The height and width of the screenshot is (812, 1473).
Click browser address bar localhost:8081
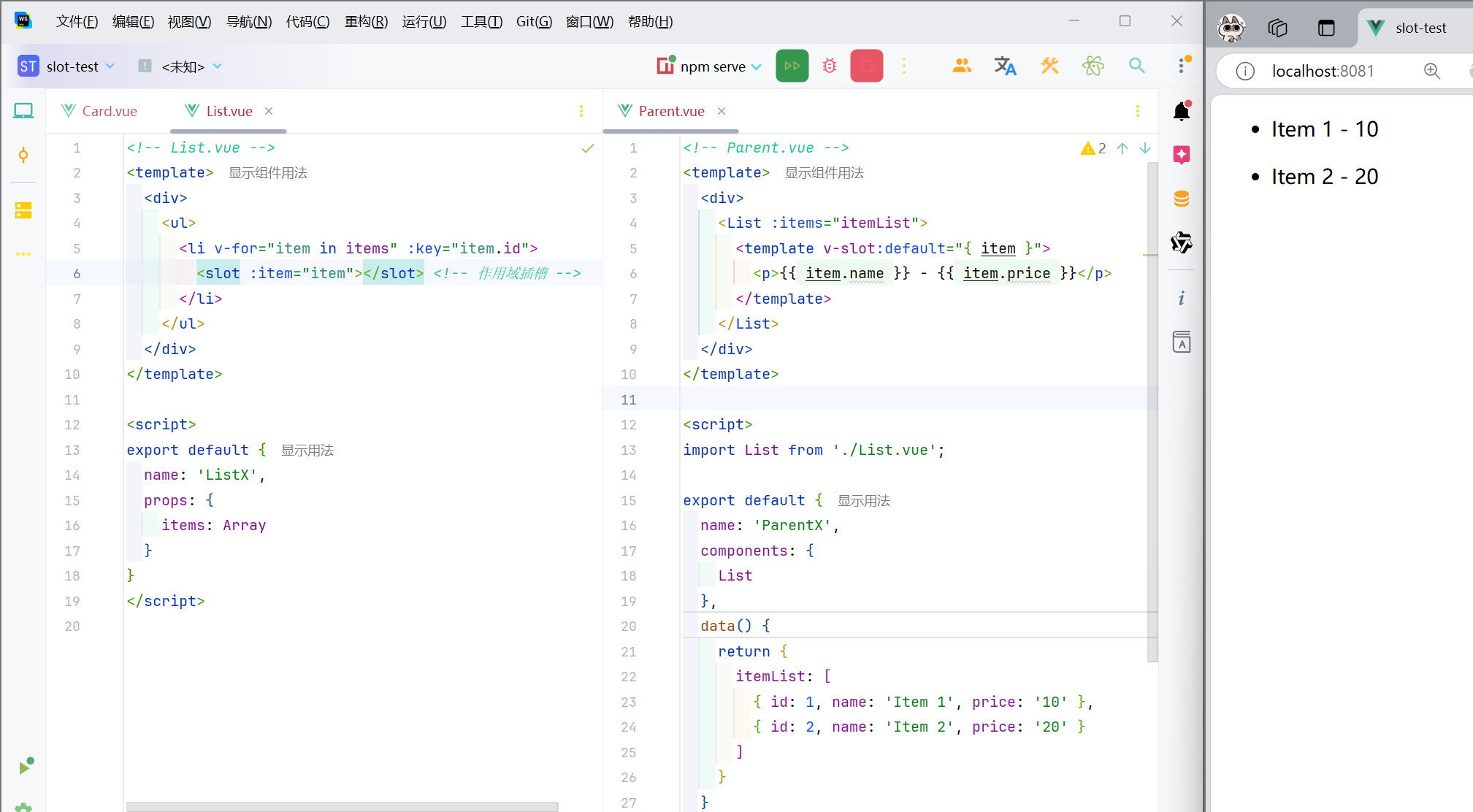click(1323, 71)
